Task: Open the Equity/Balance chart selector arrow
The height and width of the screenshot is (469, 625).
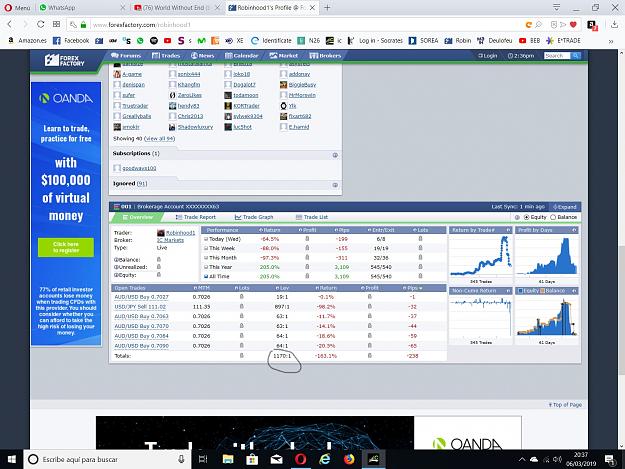Action: click(x=574, y=291)
